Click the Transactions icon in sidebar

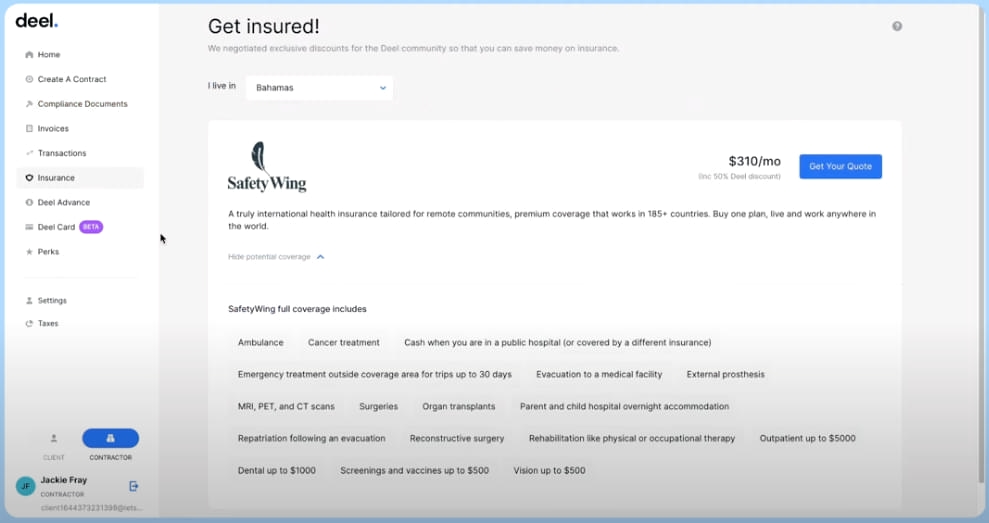pyautogui.click(x=29, y=153)
